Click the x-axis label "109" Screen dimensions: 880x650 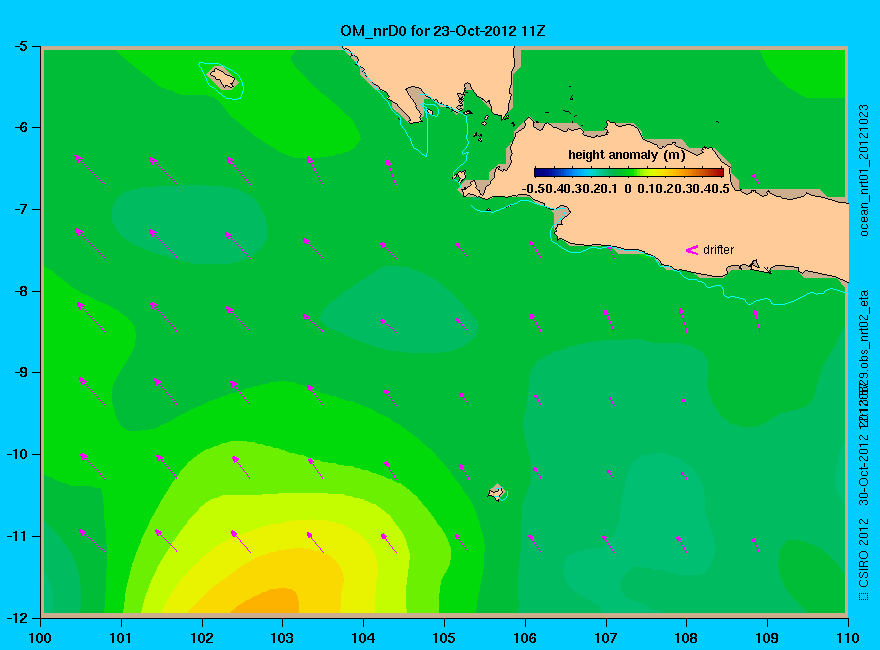[x=767, y=638]
